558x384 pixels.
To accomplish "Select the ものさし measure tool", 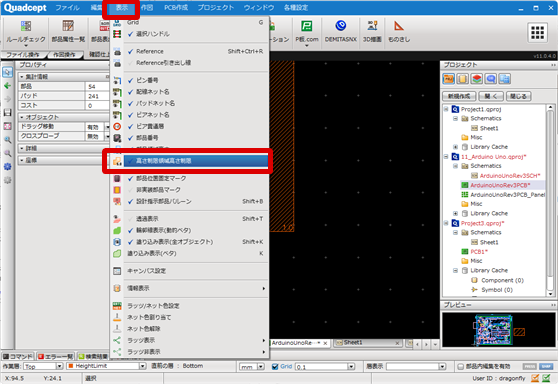I will click(x=399, y=31).
